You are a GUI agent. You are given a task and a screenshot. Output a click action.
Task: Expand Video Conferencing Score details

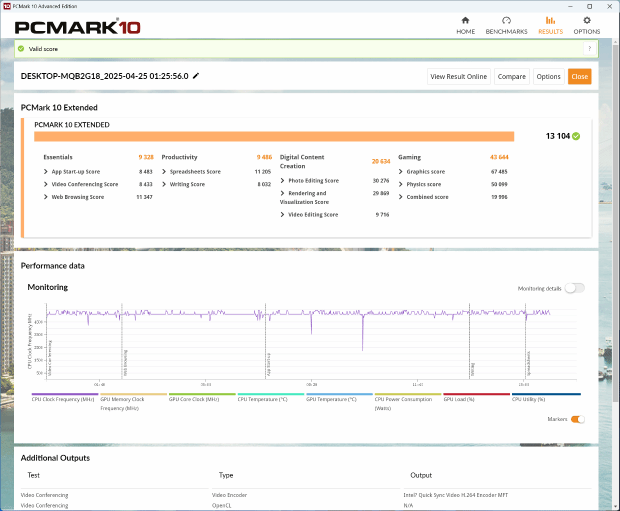coord(45,184)
